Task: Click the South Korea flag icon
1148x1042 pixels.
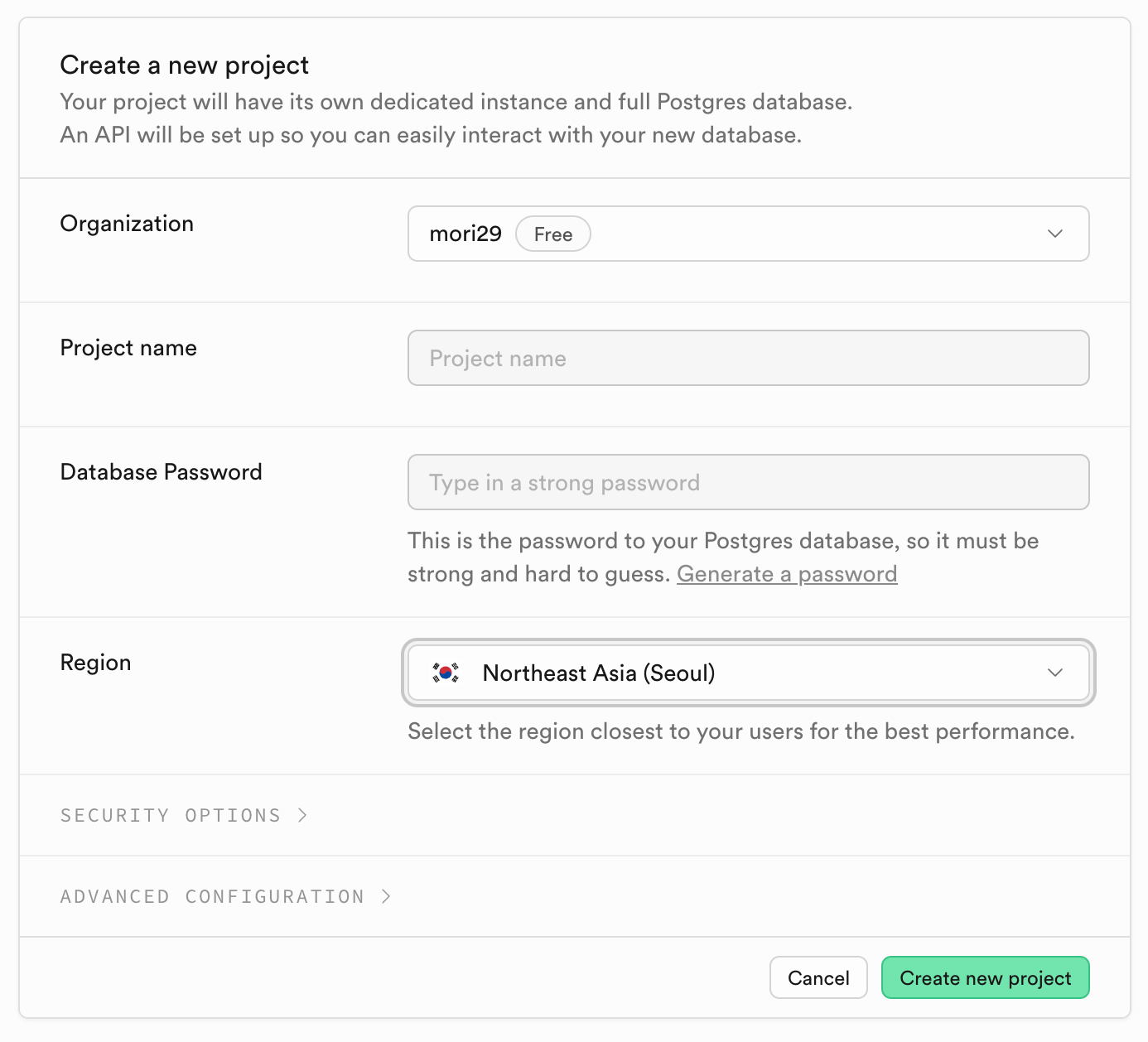Action: pos(446,673)
